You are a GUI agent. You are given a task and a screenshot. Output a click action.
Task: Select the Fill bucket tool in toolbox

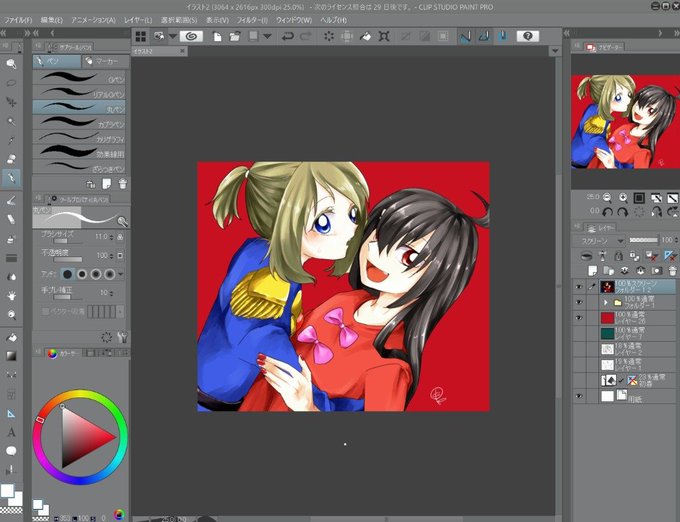(x=11, y=337)
